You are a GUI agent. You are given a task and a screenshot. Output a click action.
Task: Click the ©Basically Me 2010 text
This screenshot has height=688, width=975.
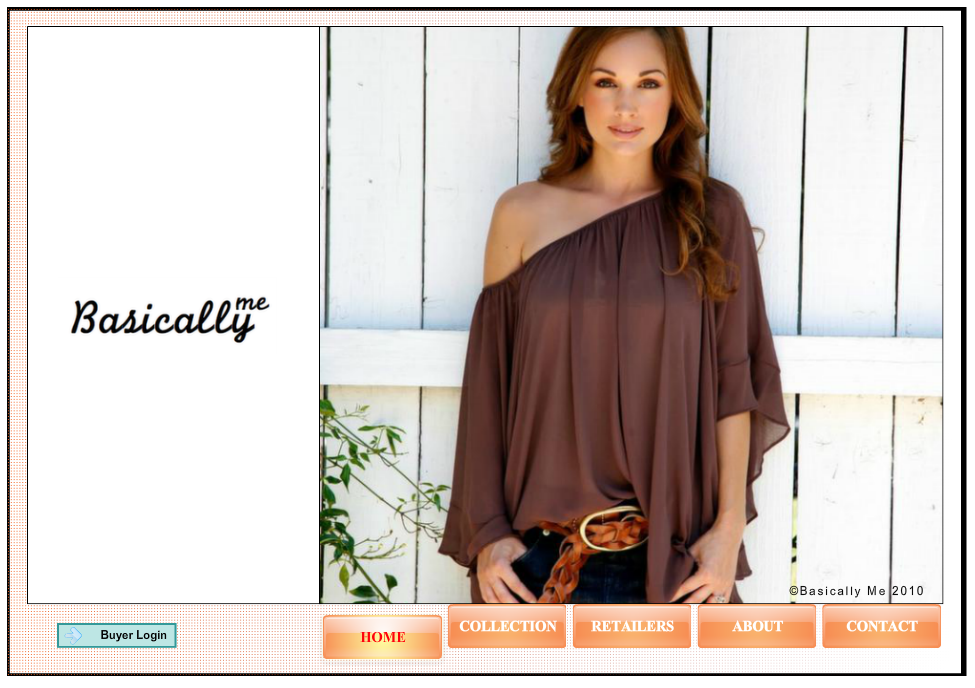856,591
